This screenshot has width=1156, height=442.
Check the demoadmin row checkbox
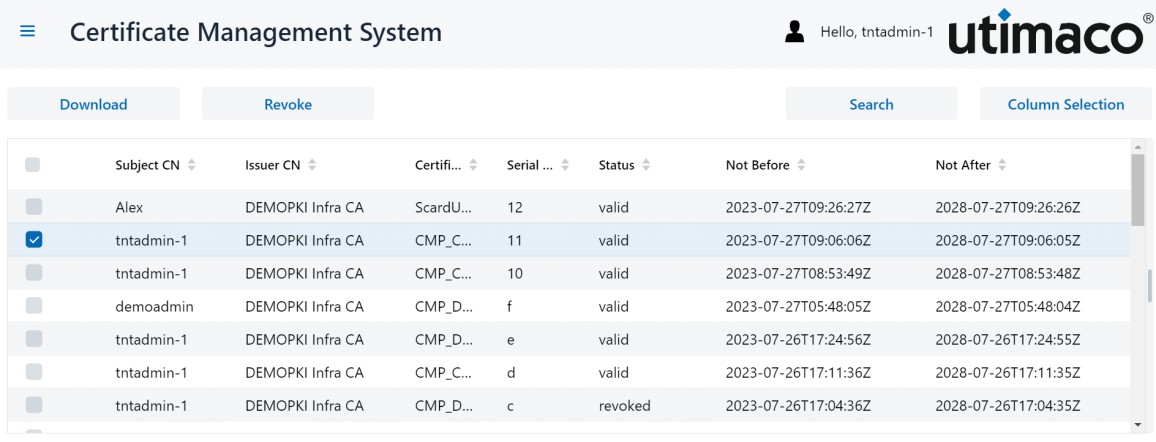coord(34,306)
